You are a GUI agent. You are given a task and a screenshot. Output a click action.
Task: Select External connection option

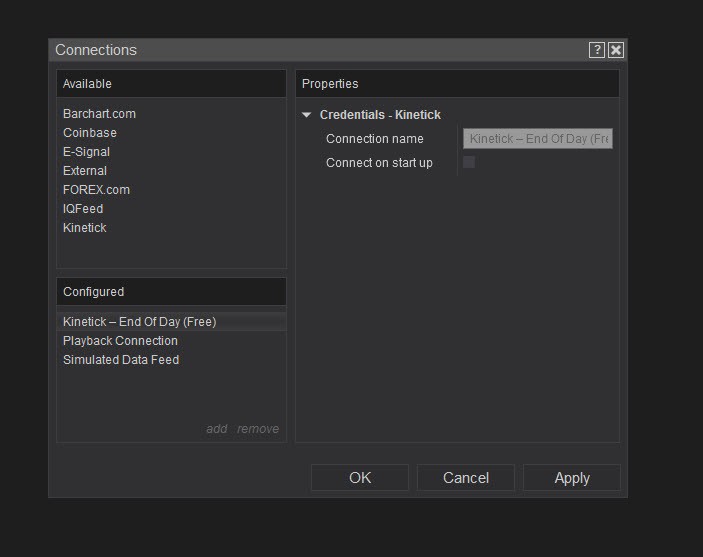(85, 171)
